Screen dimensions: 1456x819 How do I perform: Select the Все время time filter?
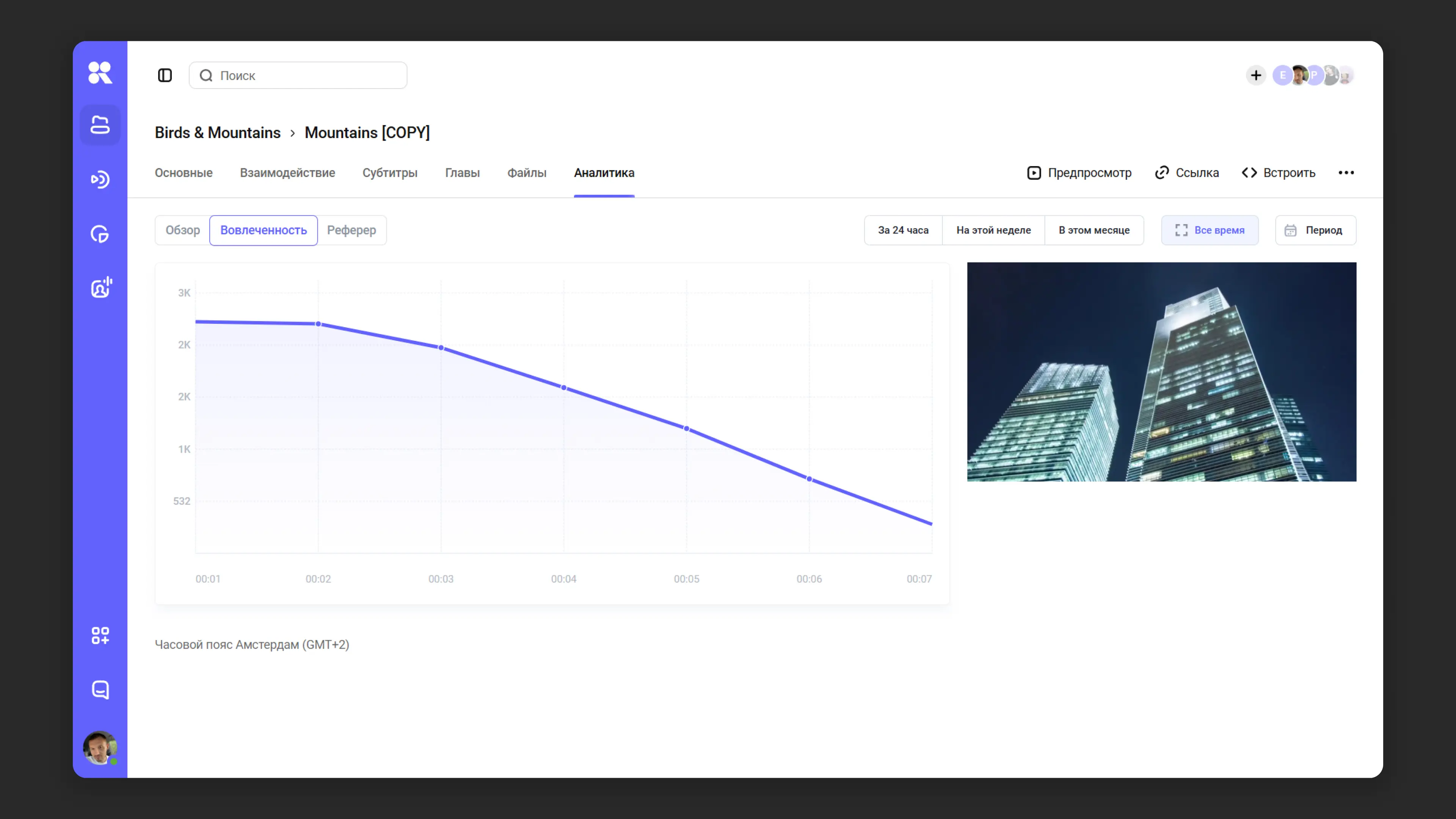[1210, 230]
